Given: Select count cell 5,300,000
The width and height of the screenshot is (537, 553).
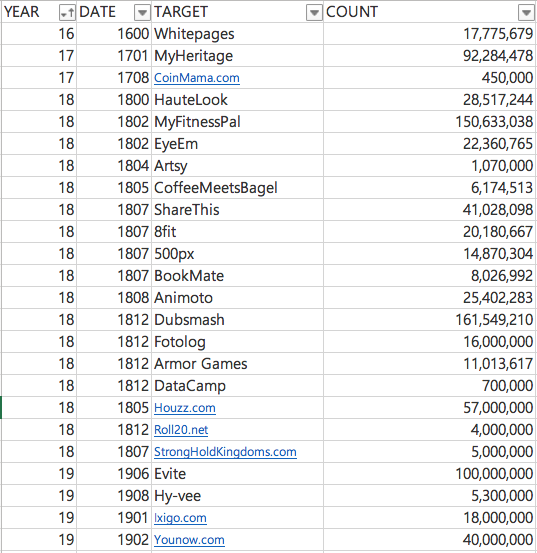Looking at the screenshot, I should (430, 496).
